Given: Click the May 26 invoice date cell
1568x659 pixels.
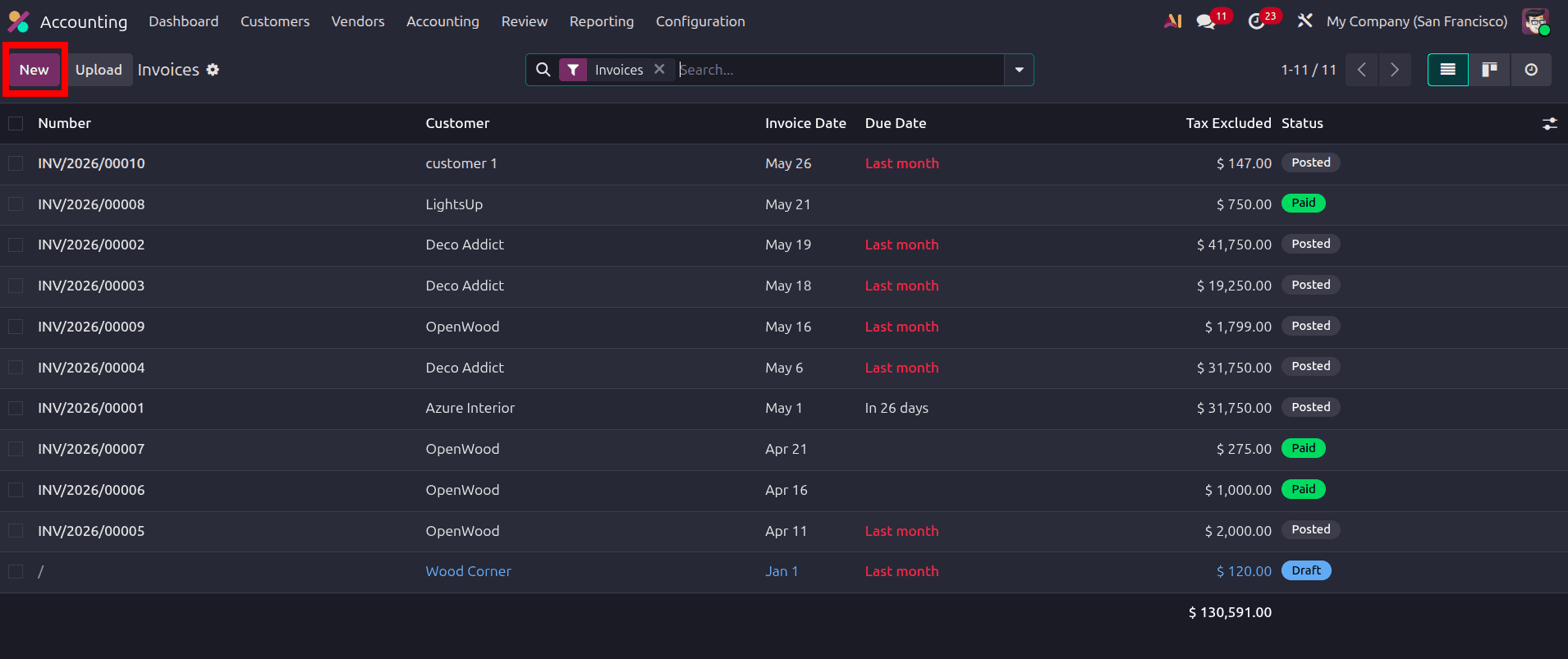Looking at the screenshot, I should (788, 163).
